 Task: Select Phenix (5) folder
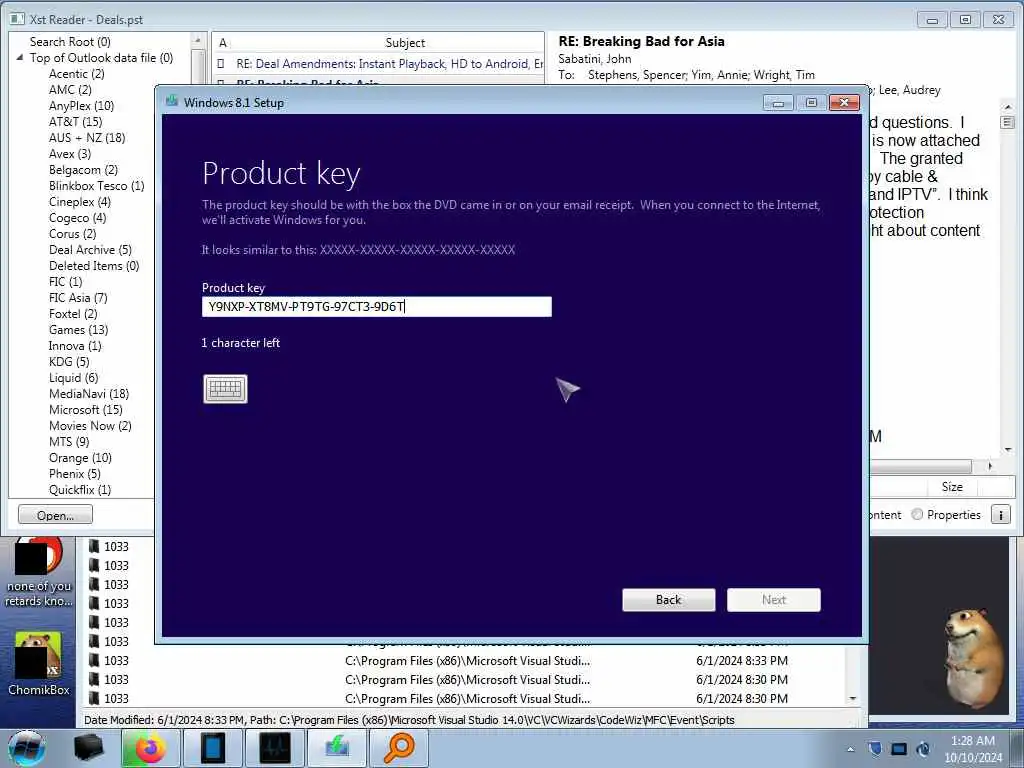(74, 473)
